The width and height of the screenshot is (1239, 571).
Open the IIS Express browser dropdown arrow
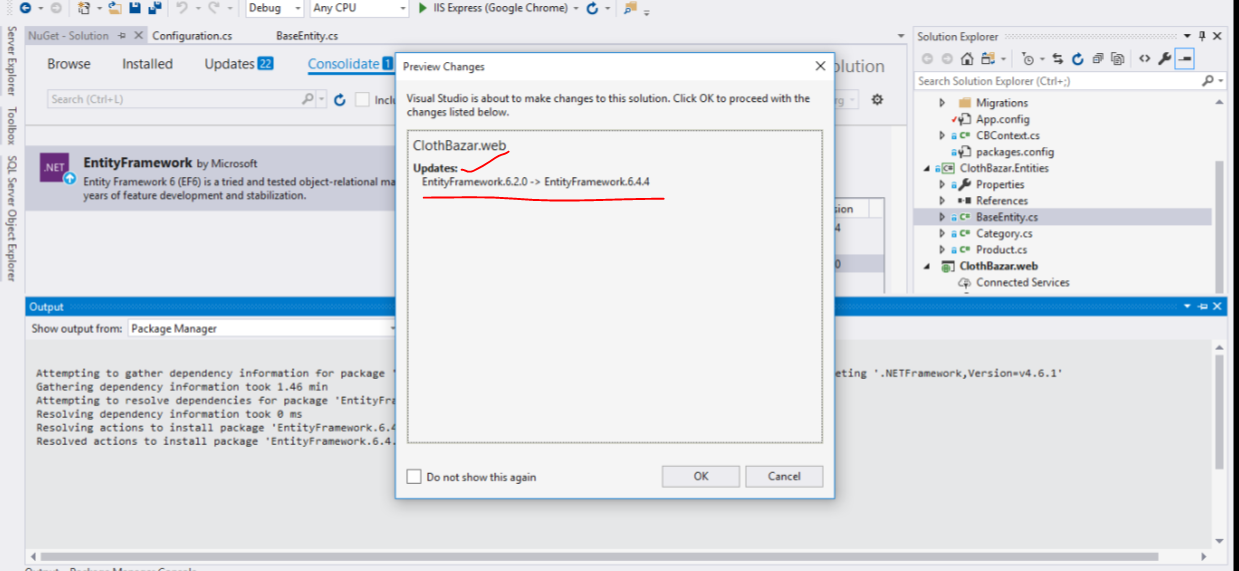click(x=575, y=8)
